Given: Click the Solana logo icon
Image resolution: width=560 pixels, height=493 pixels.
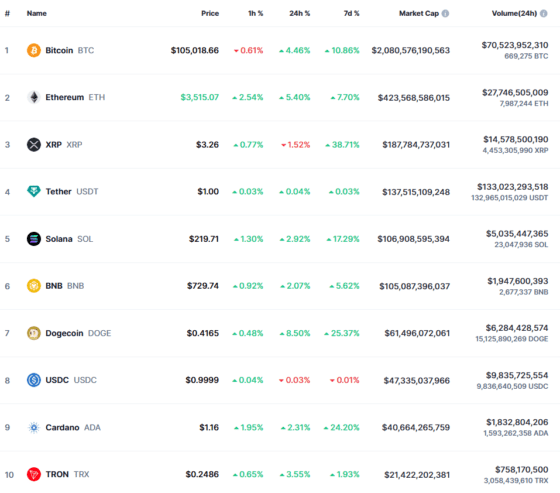Looking at the screenshot, I should click(34, 239).
